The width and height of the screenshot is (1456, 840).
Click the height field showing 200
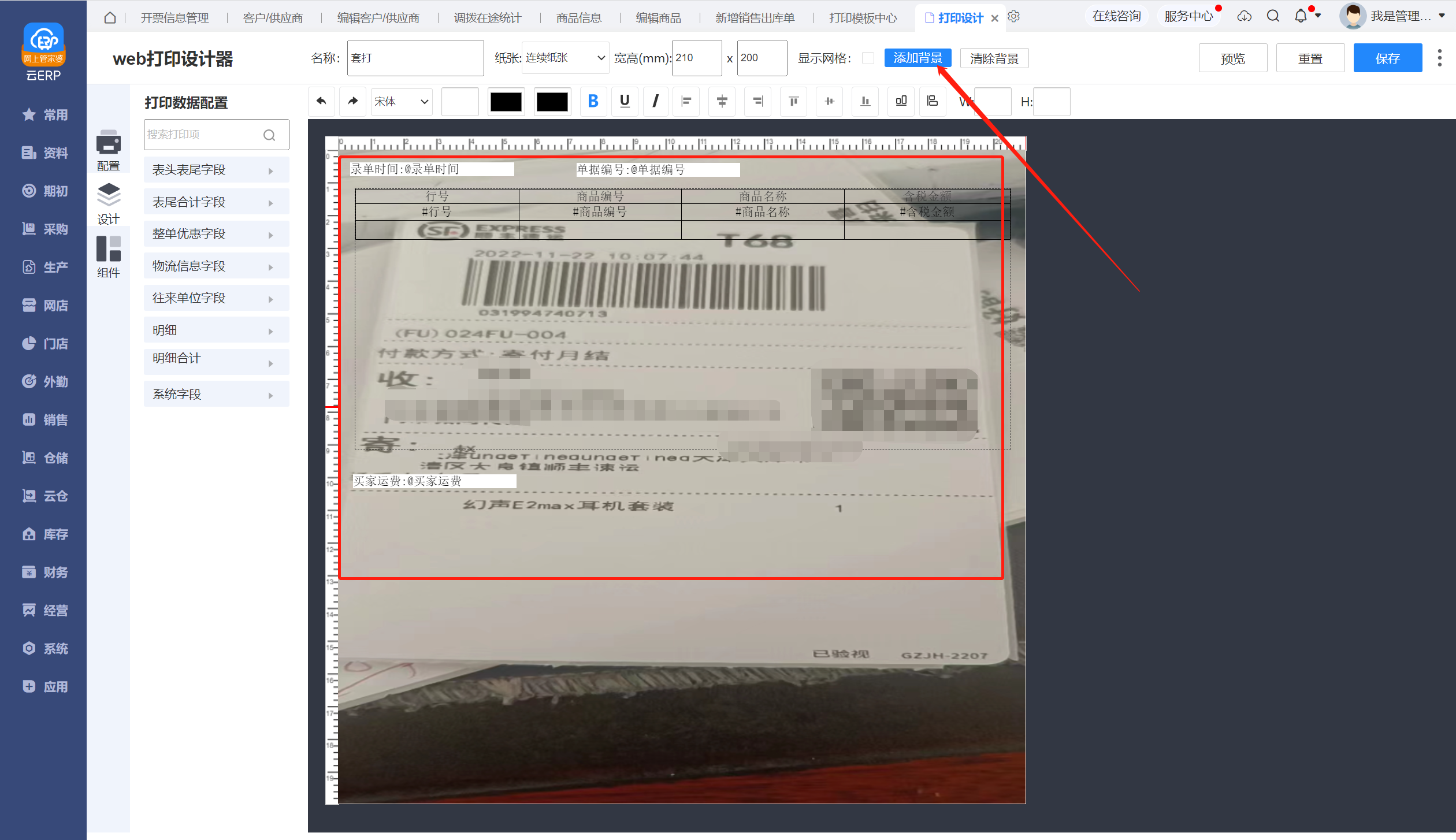click(762, 58)
